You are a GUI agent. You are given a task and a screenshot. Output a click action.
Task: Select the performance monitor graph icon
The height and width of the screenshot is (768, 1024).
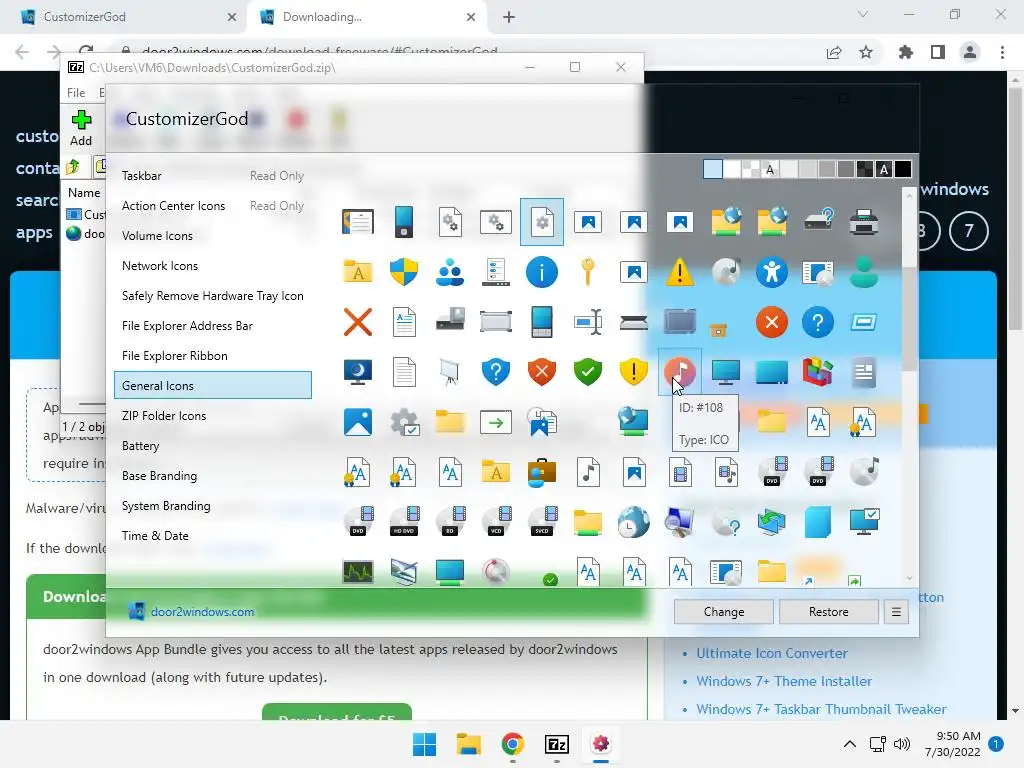click(358, 572)
